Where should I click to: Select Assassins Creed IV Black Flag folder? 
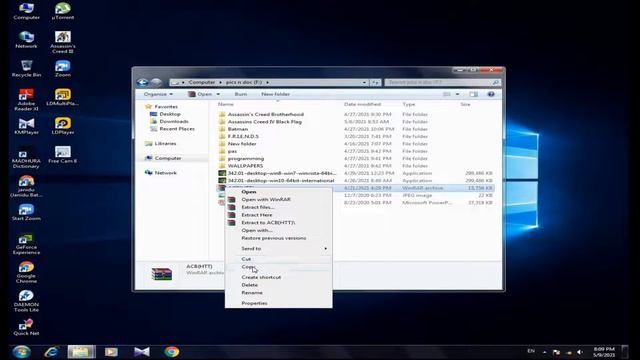tap(264, 122)
